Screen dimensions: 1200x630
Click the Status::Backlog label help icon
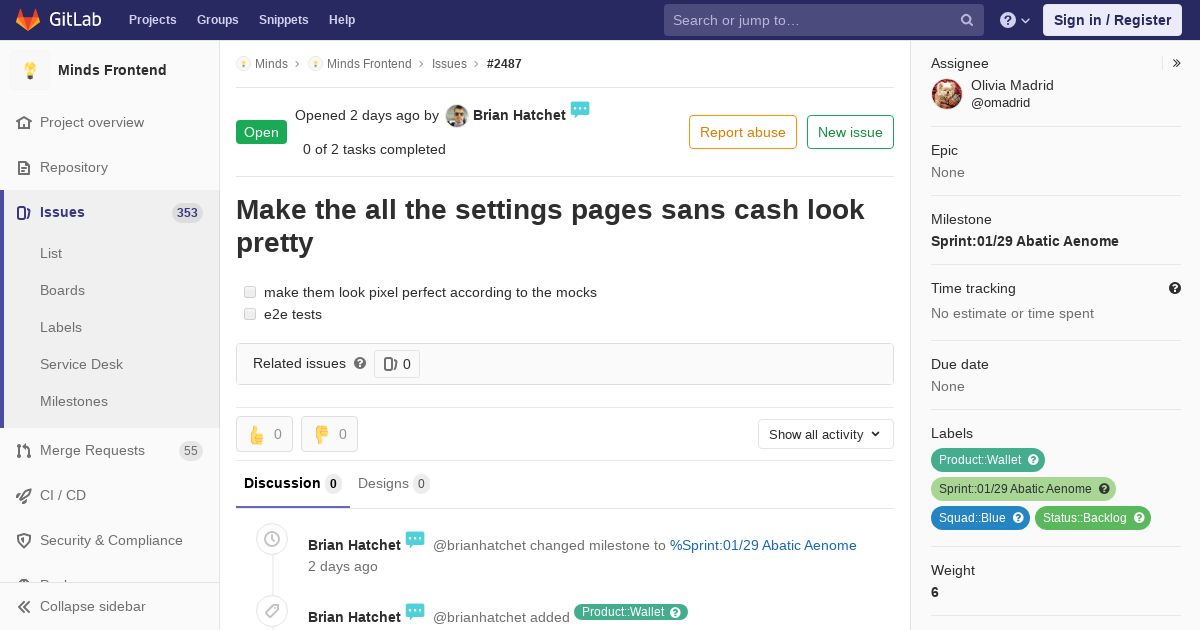pyautogui.click(x=1139, y=518)
